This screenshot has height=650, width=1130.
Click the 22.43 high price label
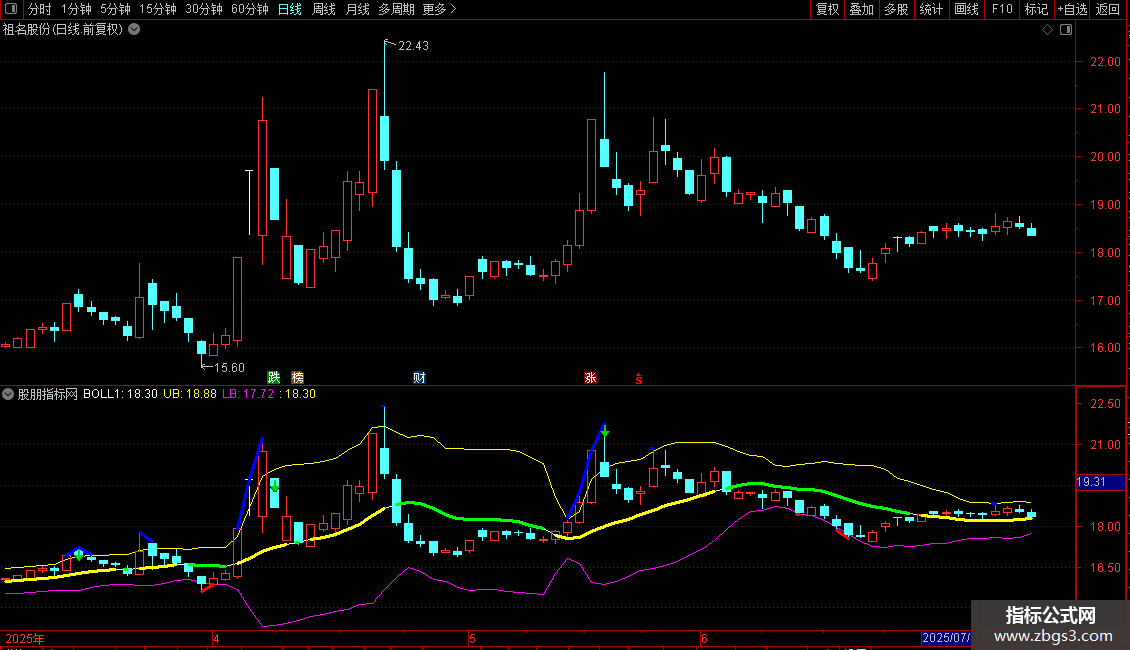[413, 45]
